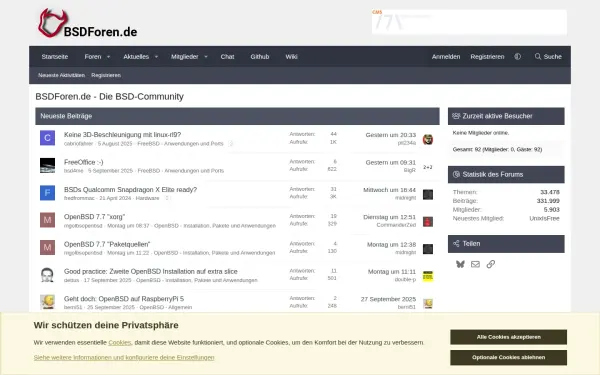Click Registrieren in the top bar
The image size is (600, 375).
click(487, 57)
